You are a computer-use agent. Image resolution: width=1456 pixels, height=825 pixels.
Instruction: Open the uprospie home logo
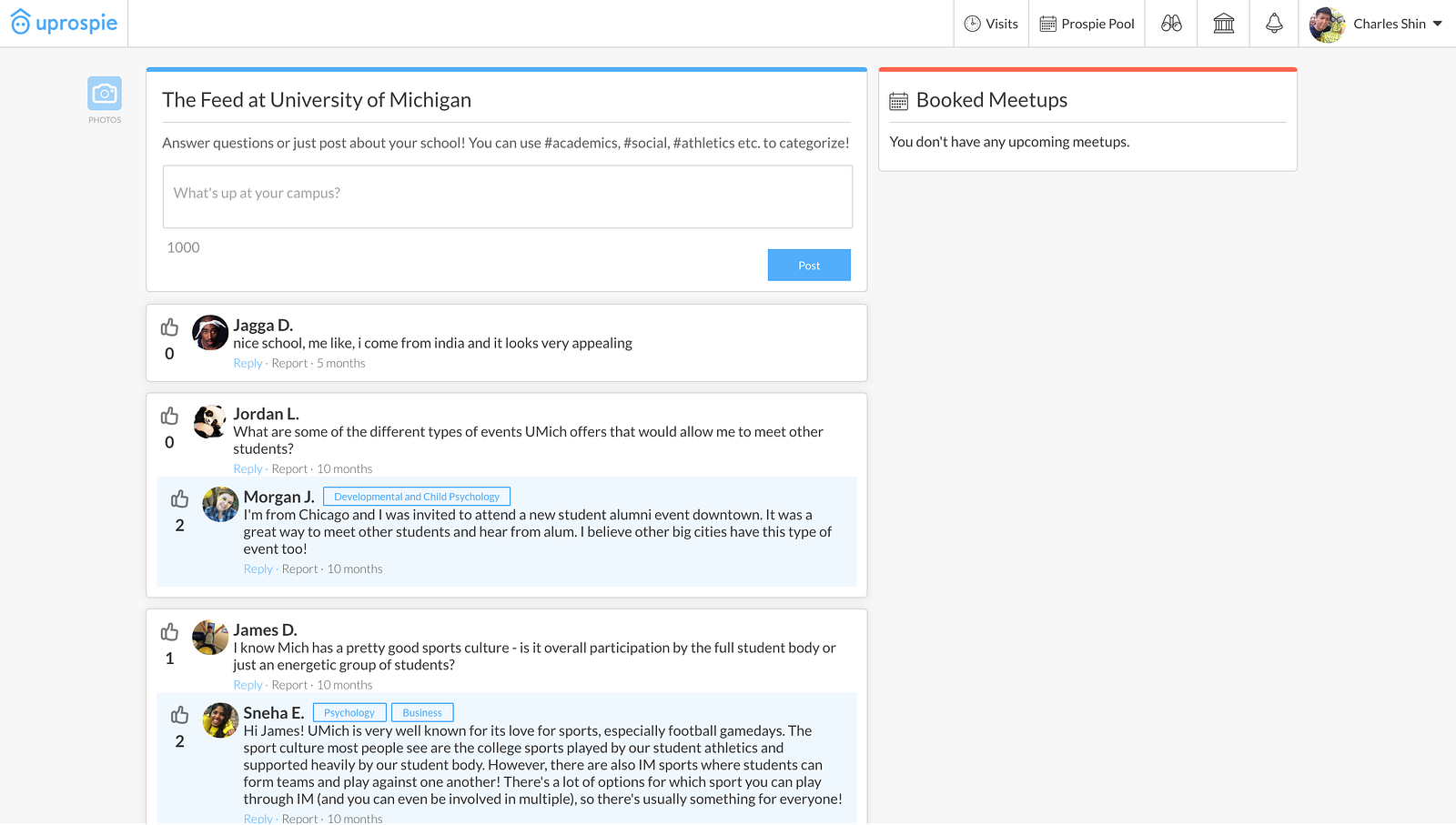(x=64, y=23)
